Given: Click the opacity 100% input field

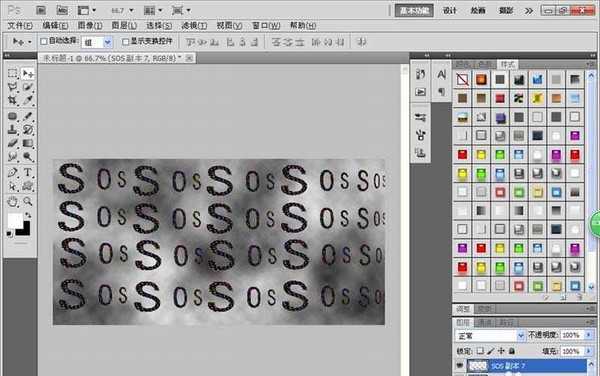Looking at the screenshot, I should [572, 335].
